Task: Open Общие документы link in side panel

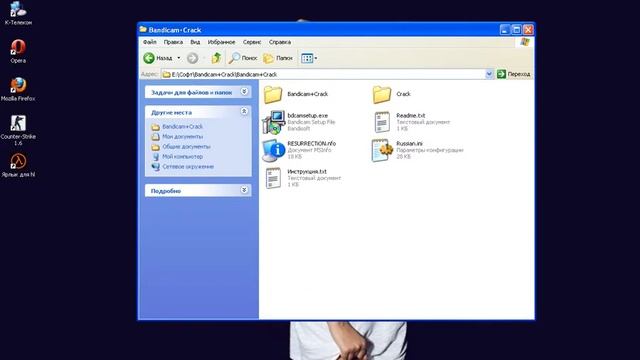Action: tap(186, 146)
